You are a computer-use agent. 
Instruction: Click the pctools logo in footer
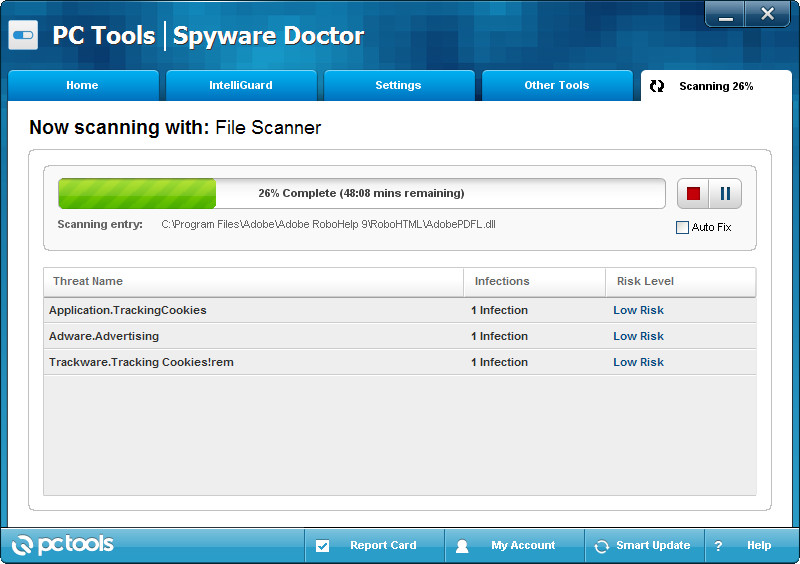[62, 545]
